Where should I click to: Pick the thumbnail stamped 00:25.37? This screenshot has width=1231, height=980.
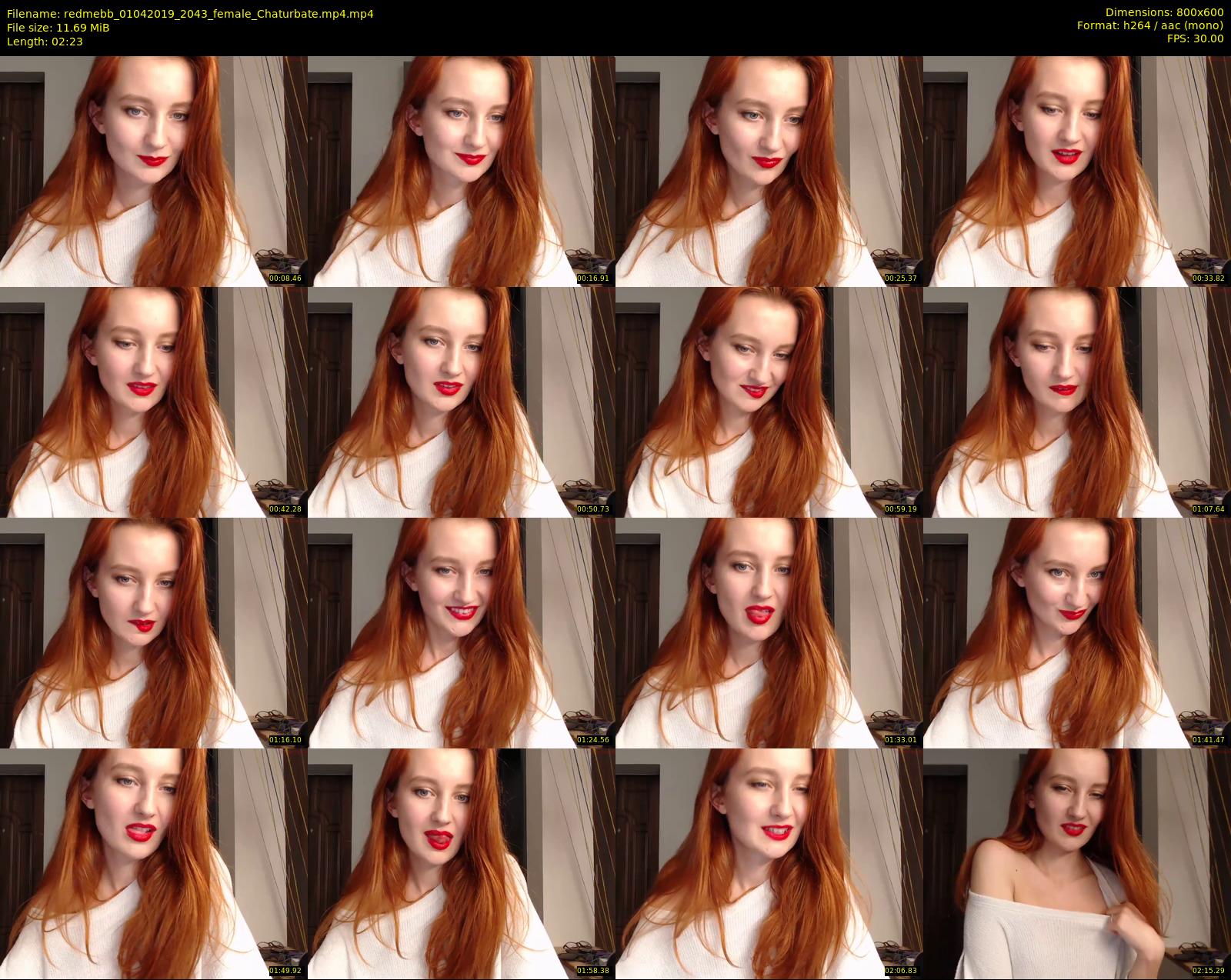769,171
